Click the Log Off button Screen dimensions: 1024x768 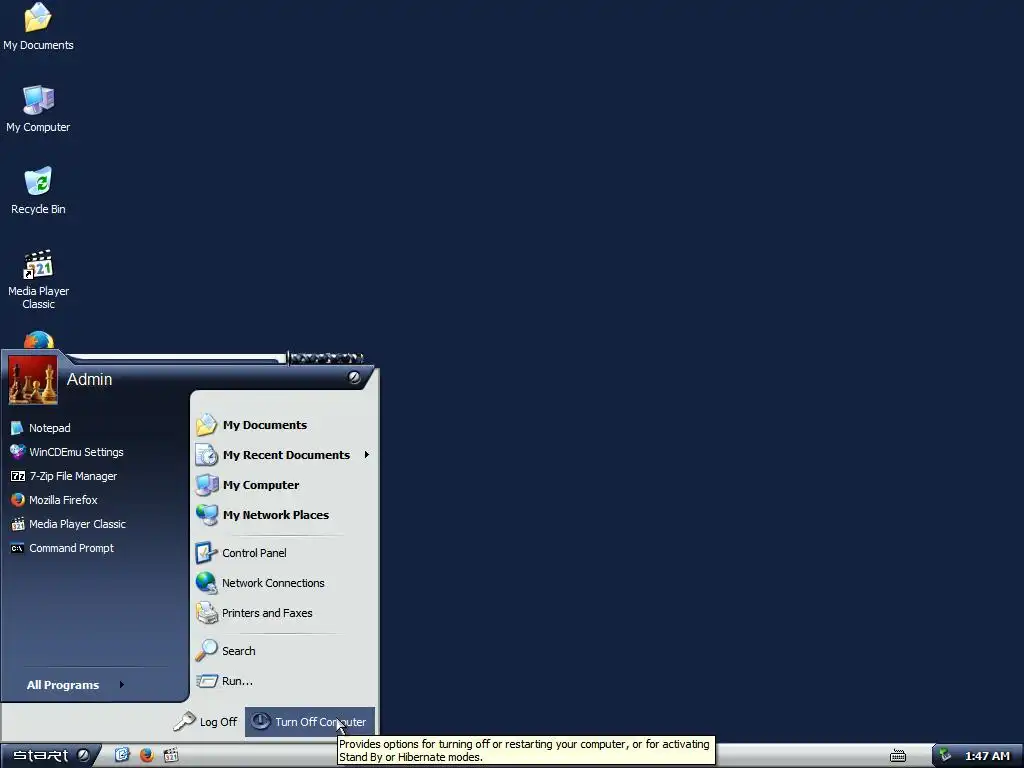click(x=205, y=722)
